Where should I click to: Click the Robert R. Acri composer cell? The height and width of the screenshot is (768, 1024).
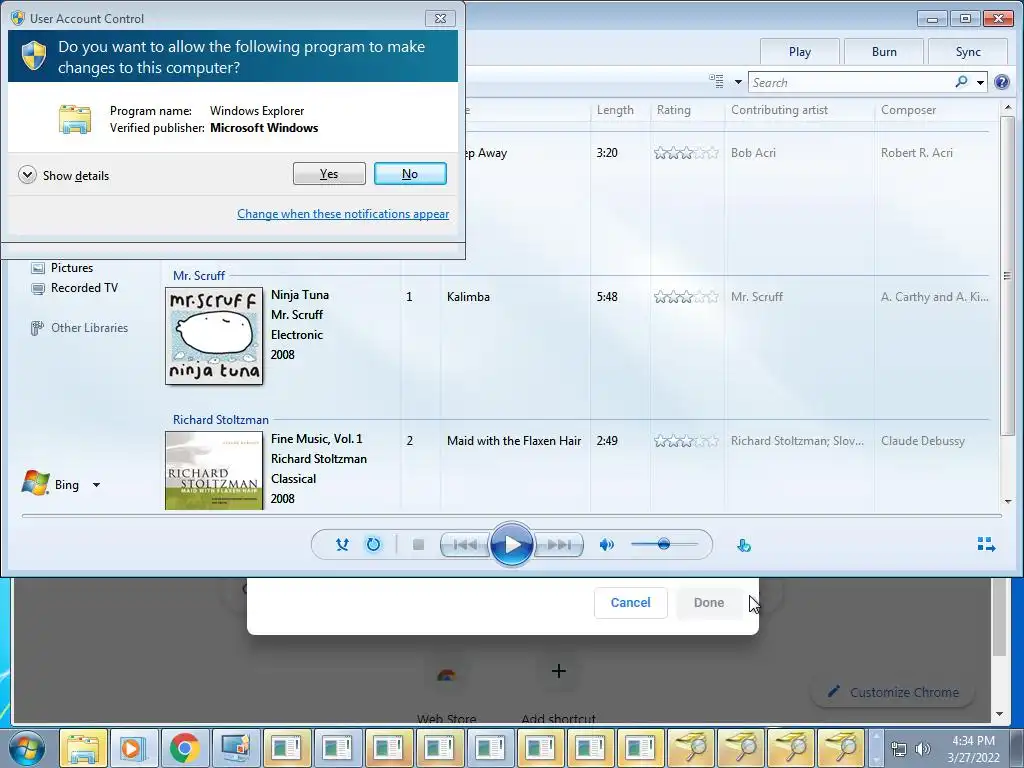pos(916,153)
